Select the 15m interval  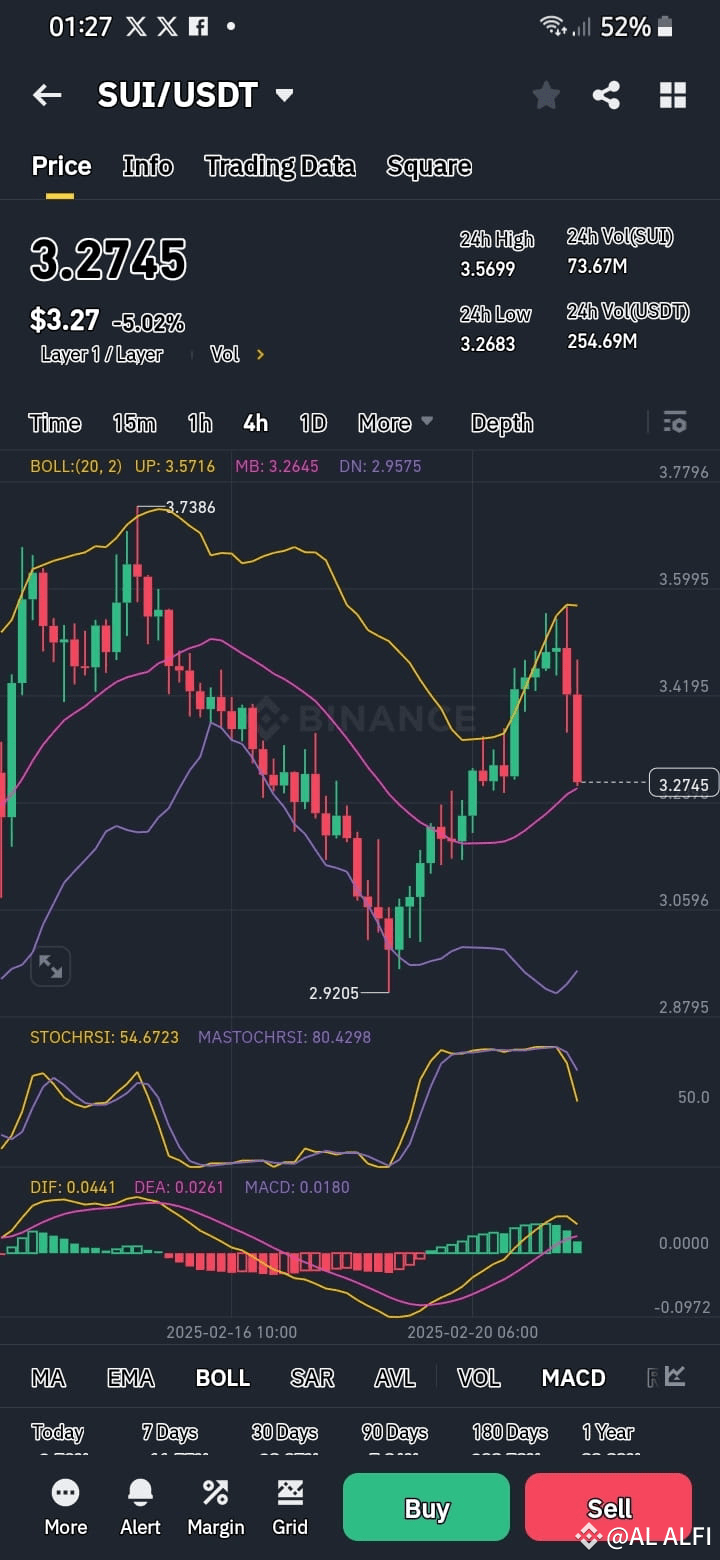(134, 423)
